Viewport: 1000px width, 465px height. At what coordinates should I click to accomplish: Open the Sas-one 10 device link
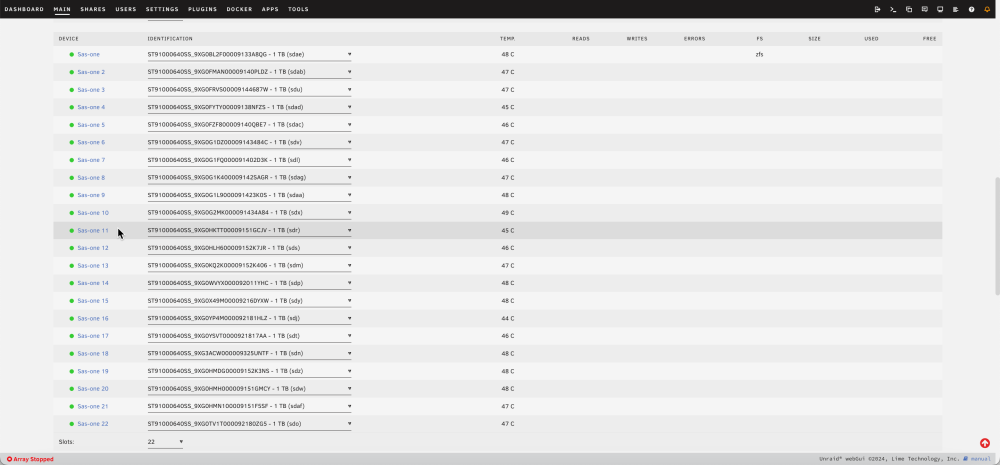click(93, 213)
